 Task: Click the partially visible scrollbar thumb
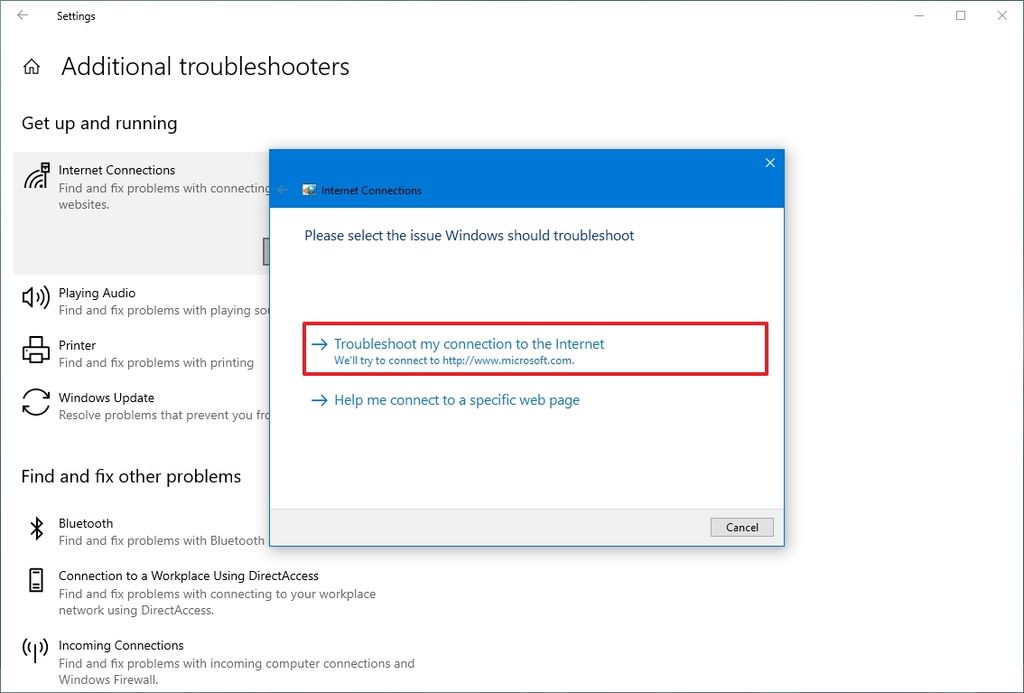[267, 251]
